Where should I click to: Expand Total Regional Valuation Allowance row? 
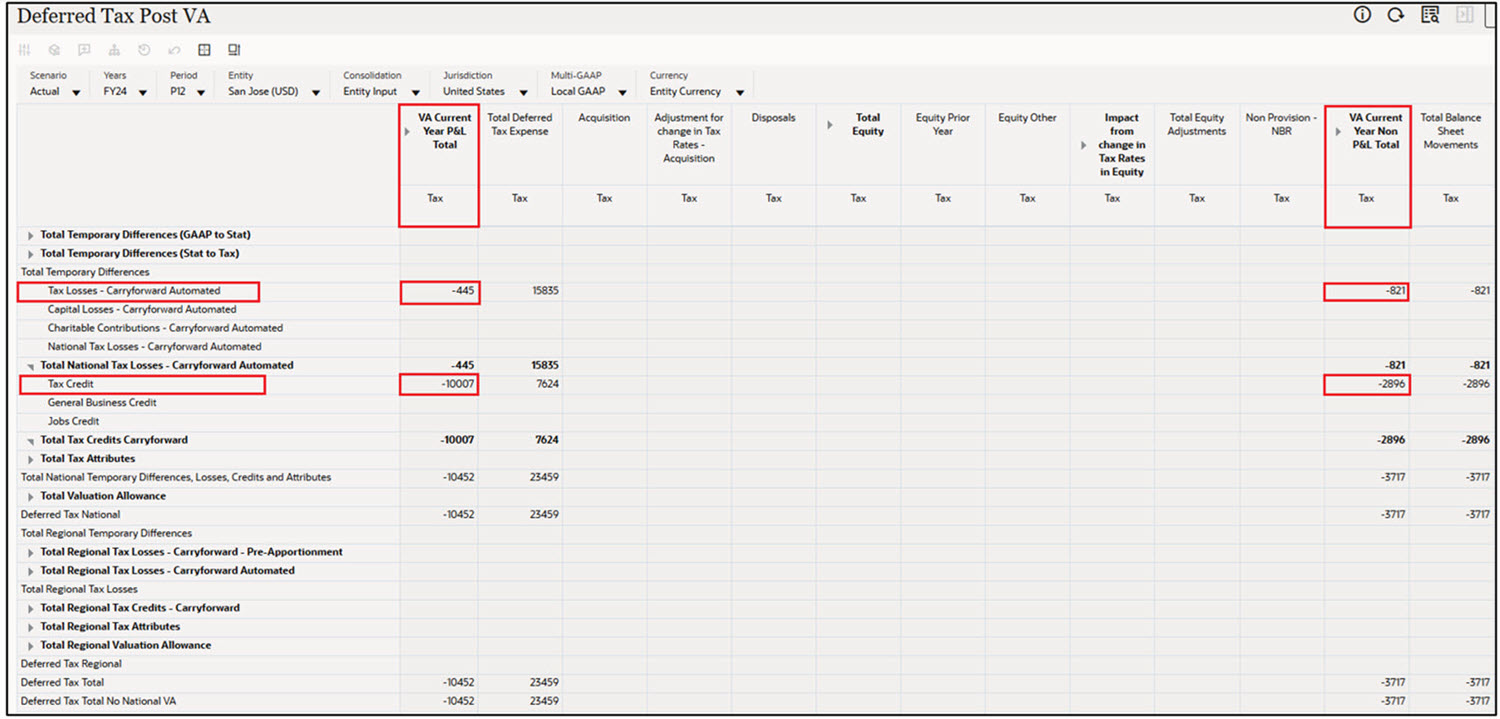pyautogui.click(x=31, y=645)
